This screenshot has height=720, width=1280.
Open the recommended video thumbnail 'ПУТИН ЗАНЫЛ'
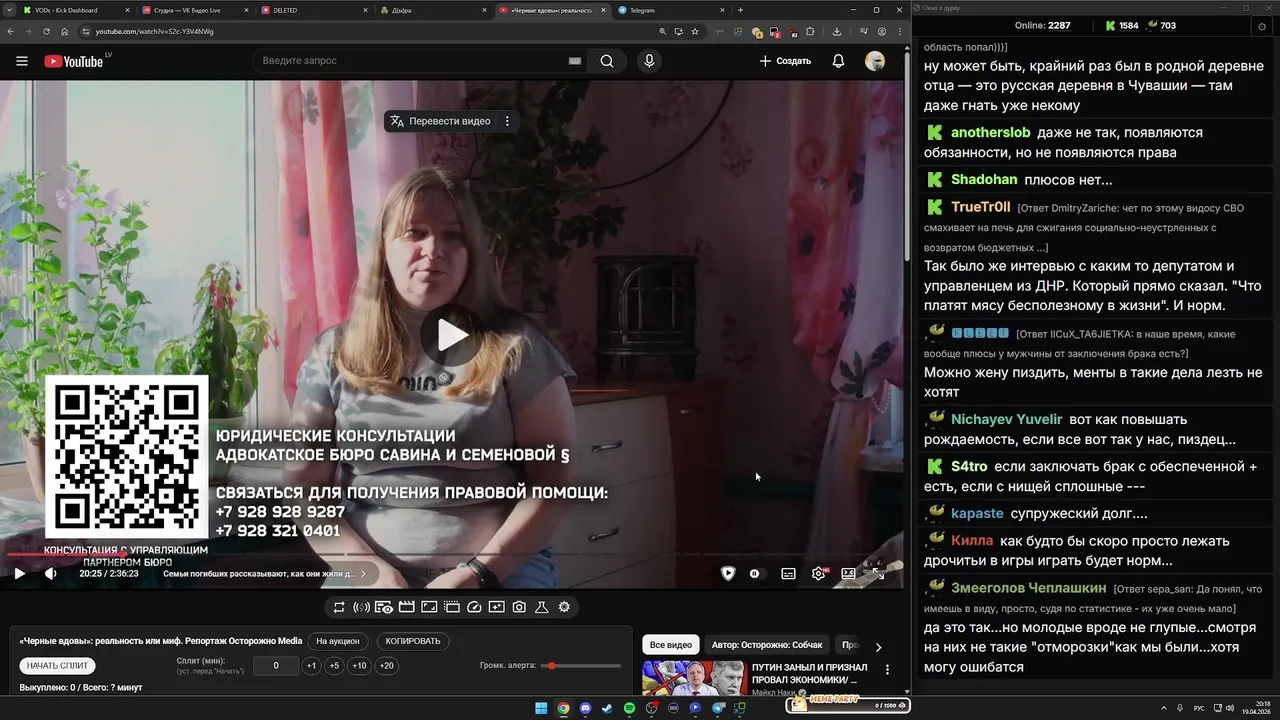tap(693, 678)
